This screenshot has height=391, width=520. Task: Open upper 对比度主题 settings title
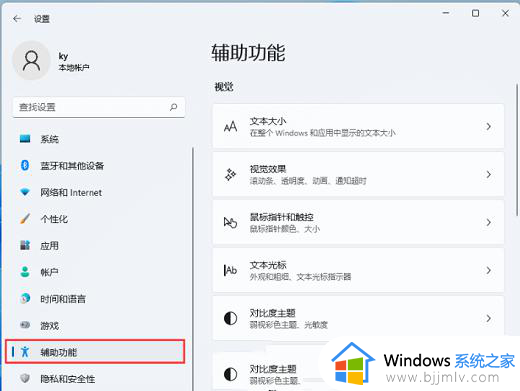point(273,313)
